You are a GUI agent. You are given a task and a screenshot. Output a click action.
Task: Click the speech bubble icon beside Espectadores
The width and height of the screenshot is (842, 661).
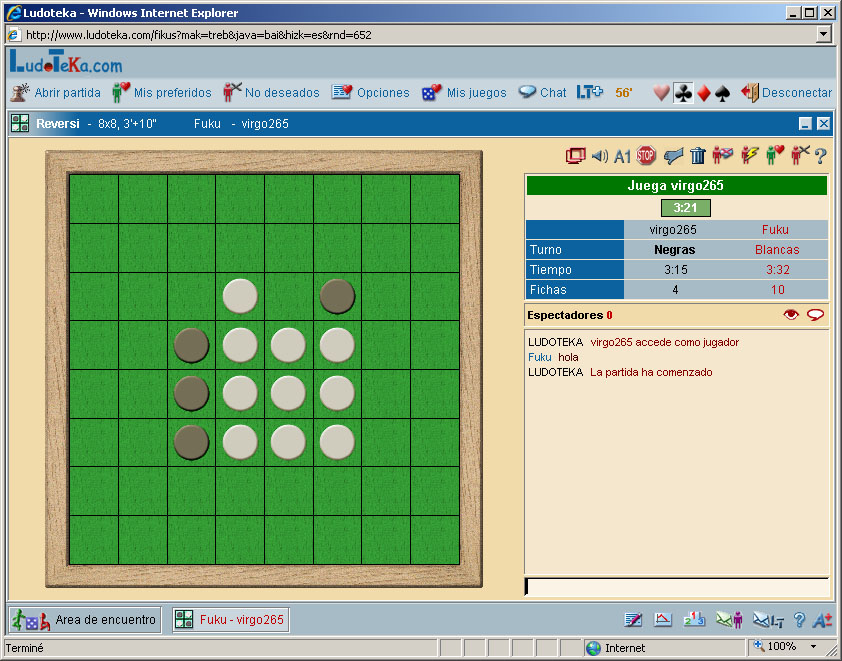tap(815, 315)
